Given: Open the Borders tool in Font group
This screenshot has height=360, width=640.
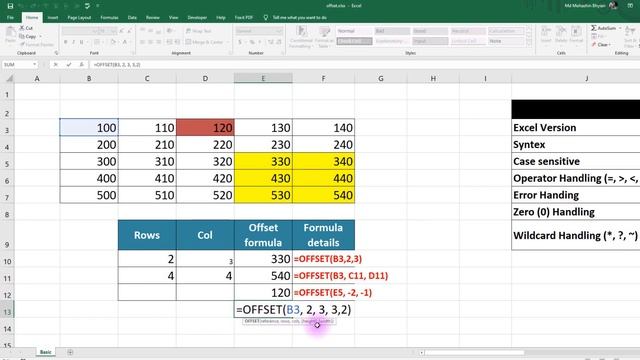Looking at the screenshot, I should (x=97, y=42).
